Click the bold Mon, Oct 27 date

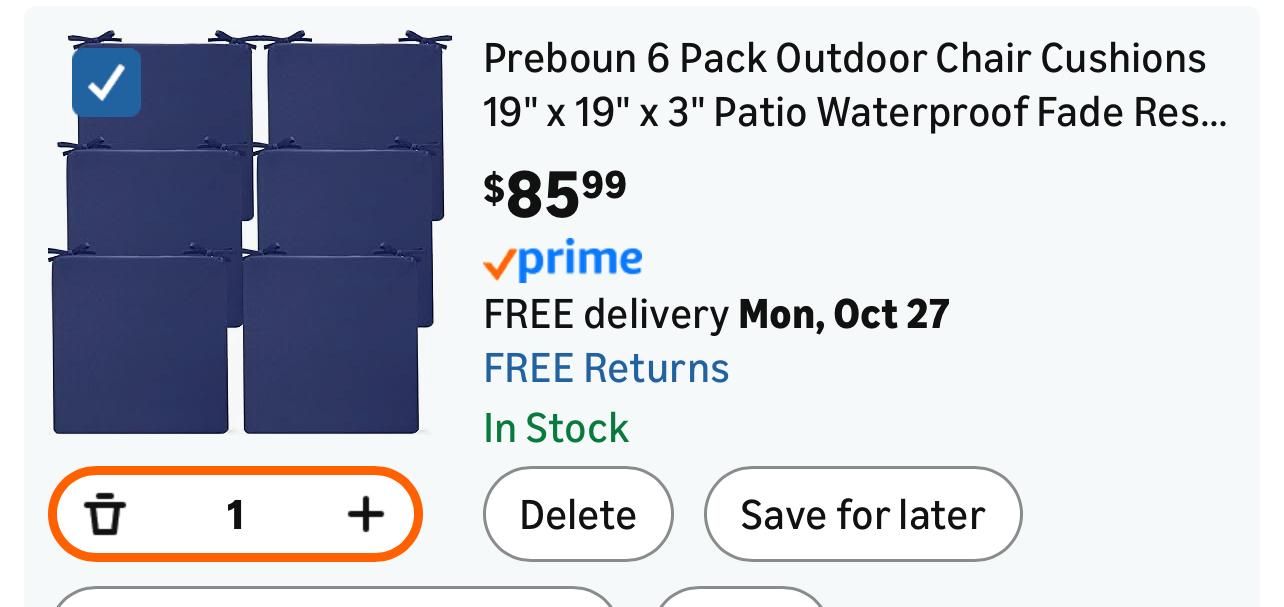pos(843,315)
